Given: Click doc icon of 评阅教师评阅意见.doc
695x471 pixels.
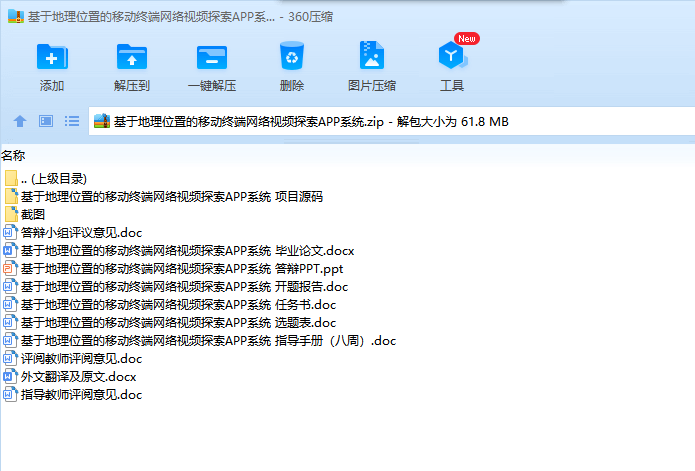Looking at the screenshot, I should point(10,358).
